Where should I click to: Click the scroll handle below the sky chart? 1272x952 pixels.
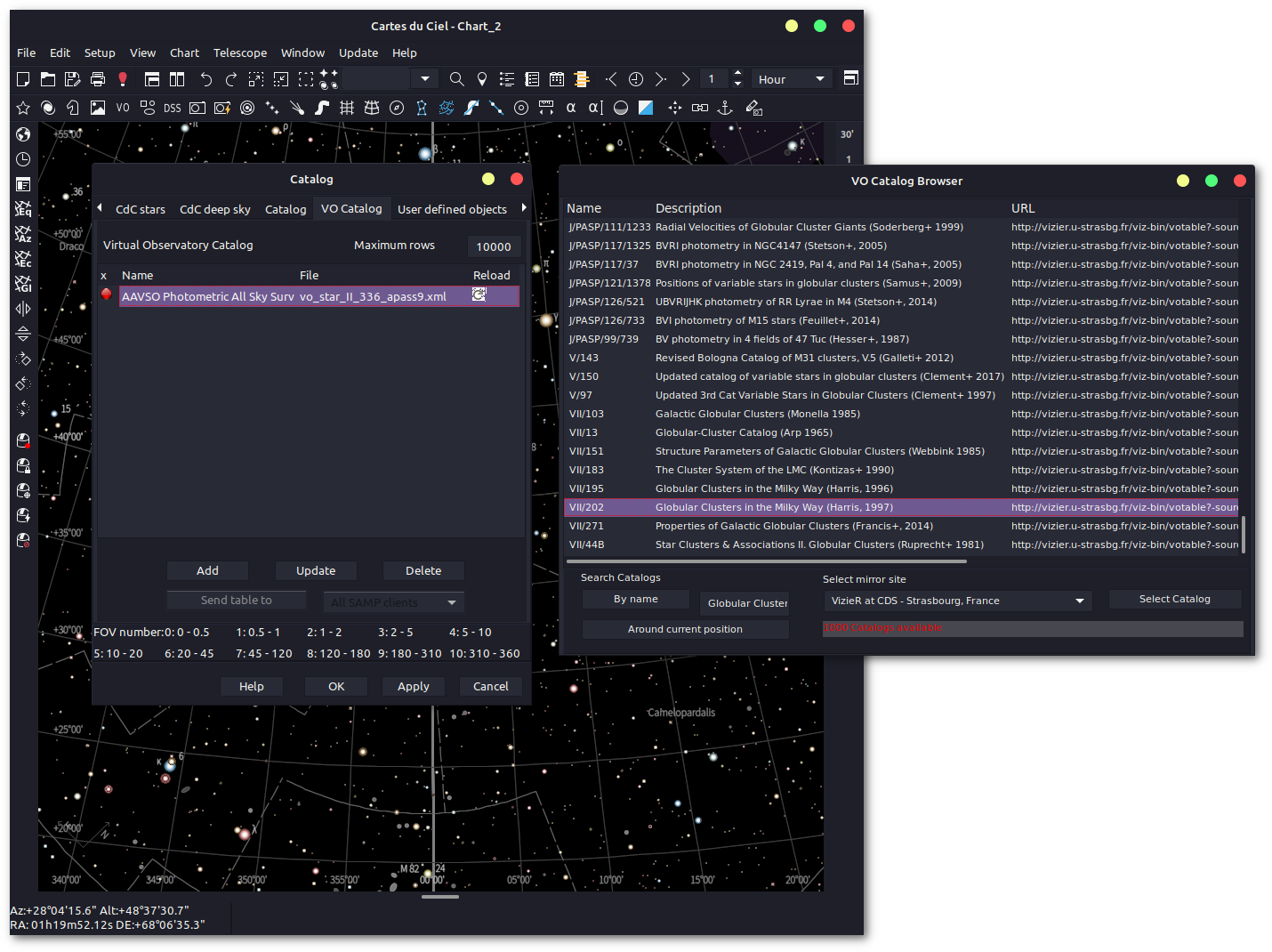pos(440,897)
